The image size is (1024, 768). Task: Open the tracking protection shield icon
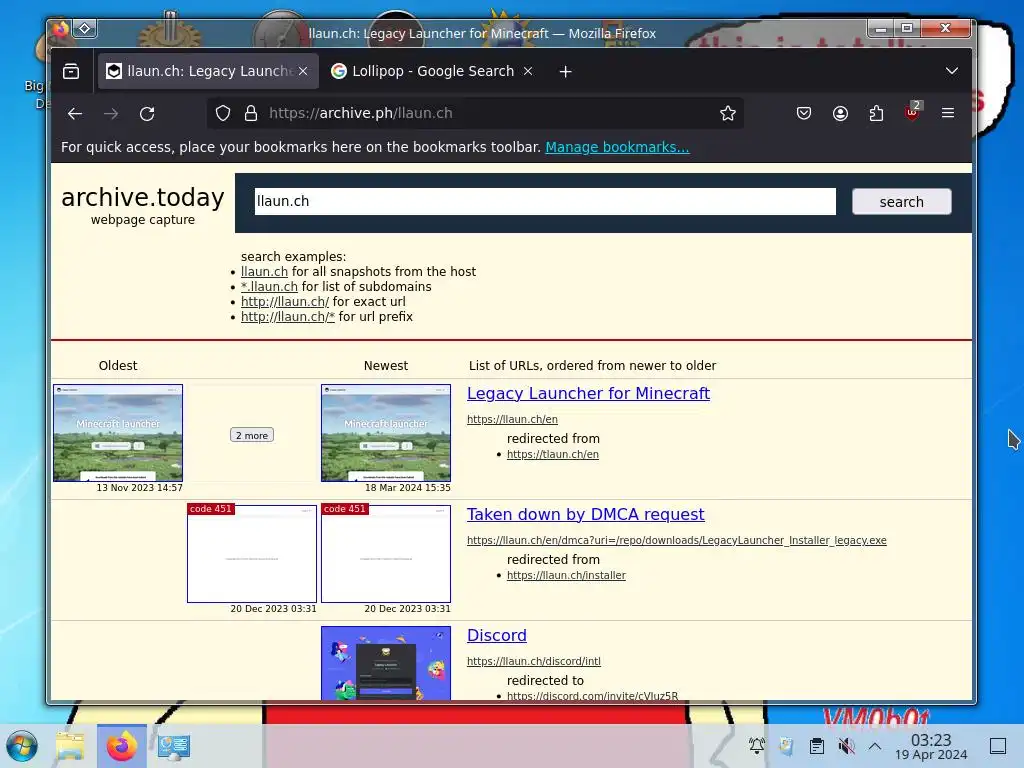[223, 114]
